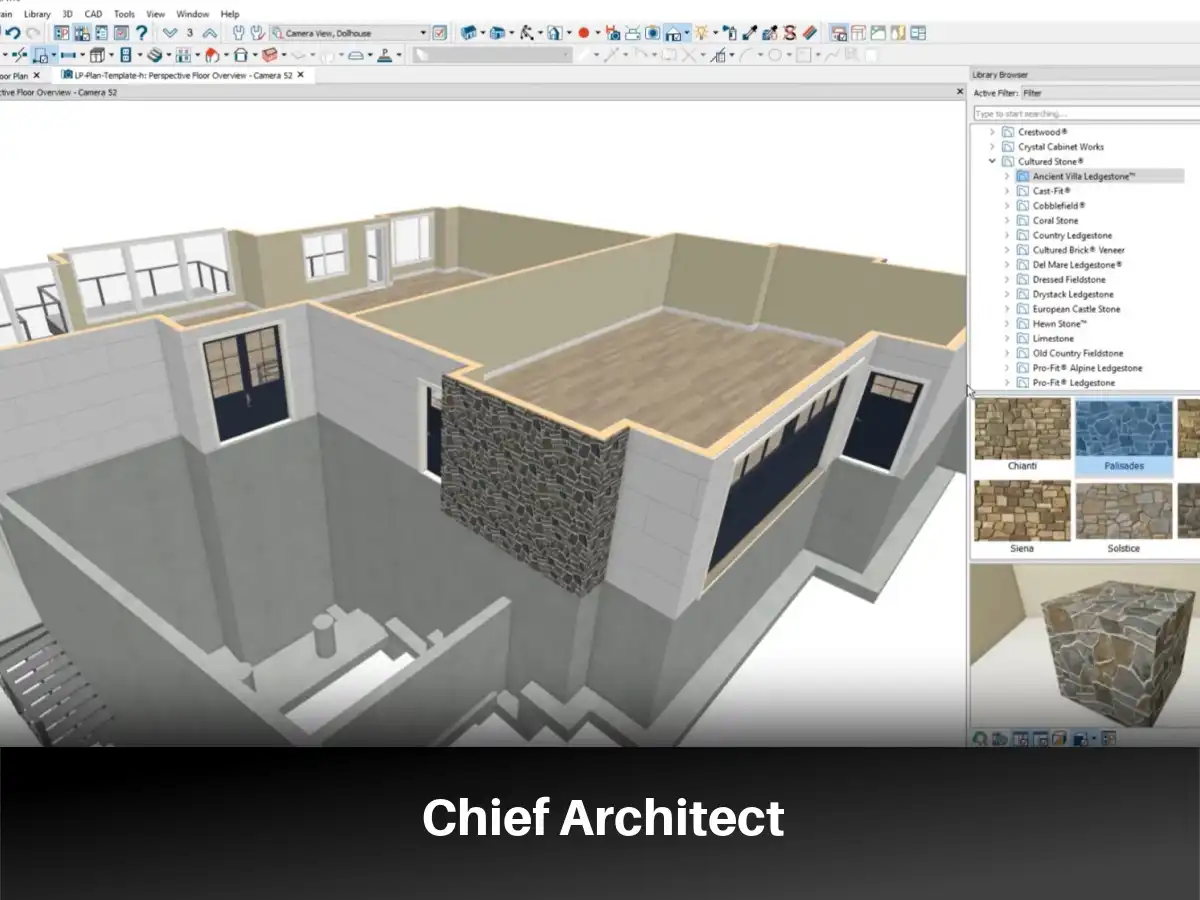The height and width of the screenshot is (900, 1200).
Task: Go up one floor with up chevron
Action: [210, 33]
